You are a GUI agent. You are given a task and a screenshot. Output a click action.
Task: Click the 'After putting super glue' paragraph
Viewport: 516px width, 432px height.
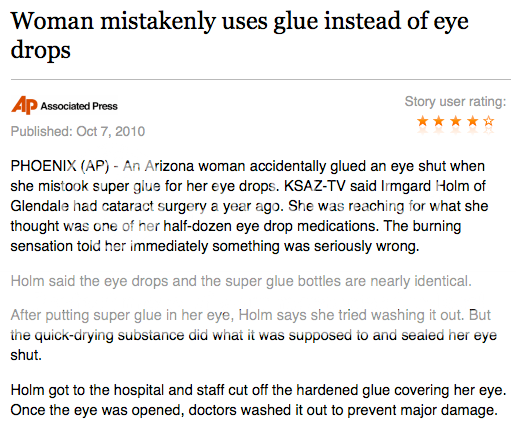[253, 335]
